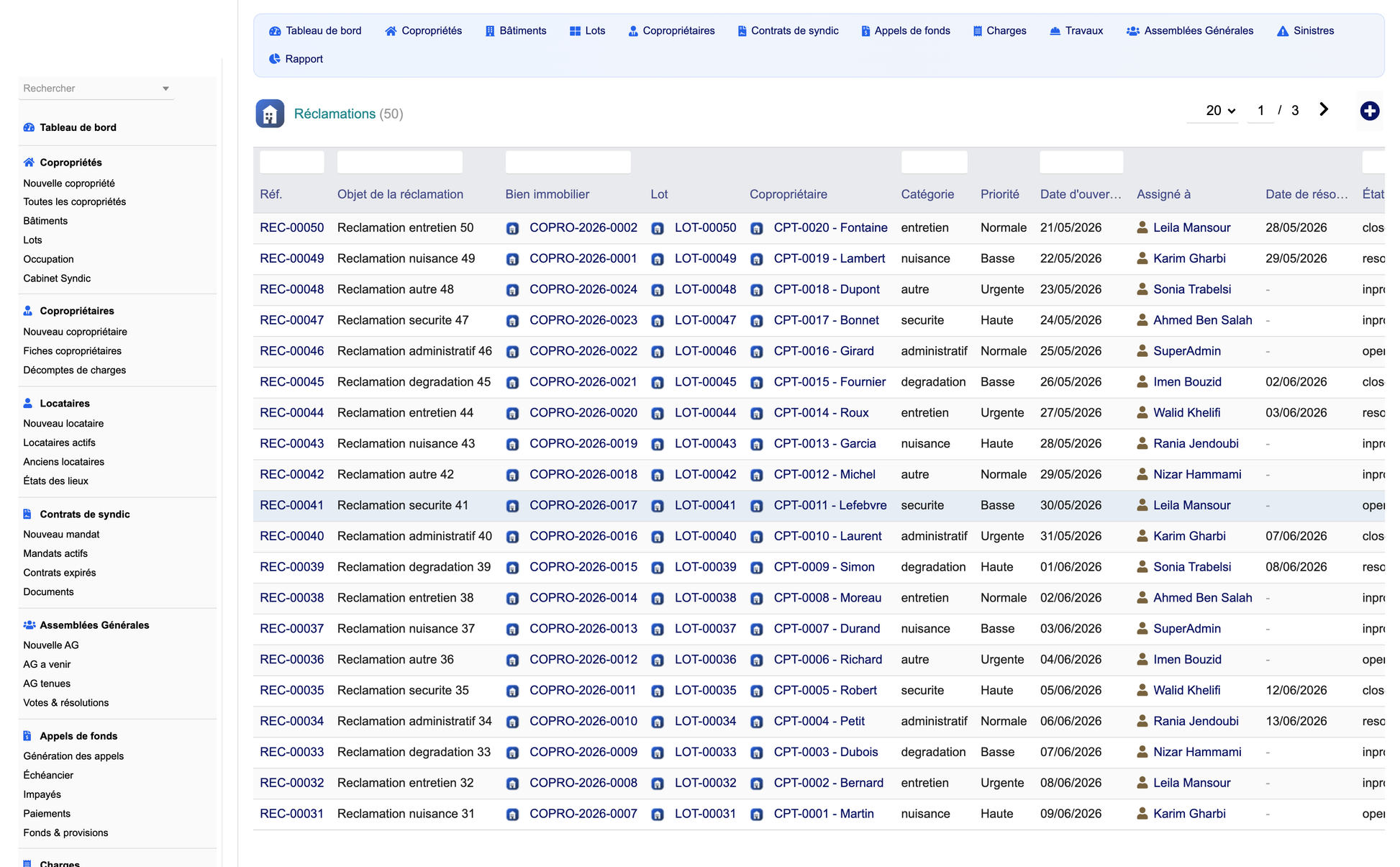The height and width of the screenshot is (867, 1400).
Task: Click user icon beside Walid Khelifi in REC-00035 row
Action: [1142, 690]
